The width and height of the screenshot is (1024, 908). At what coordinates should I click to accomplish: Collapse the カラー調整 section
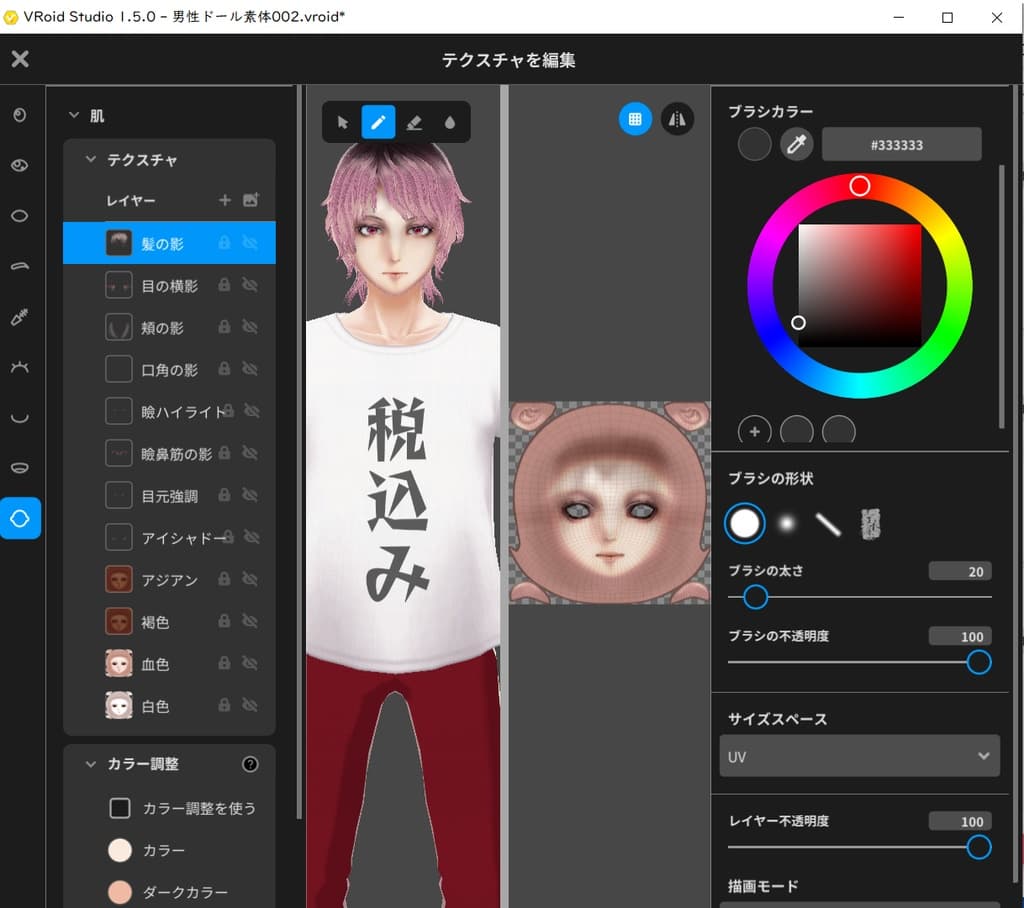click(x=90, y=764)
